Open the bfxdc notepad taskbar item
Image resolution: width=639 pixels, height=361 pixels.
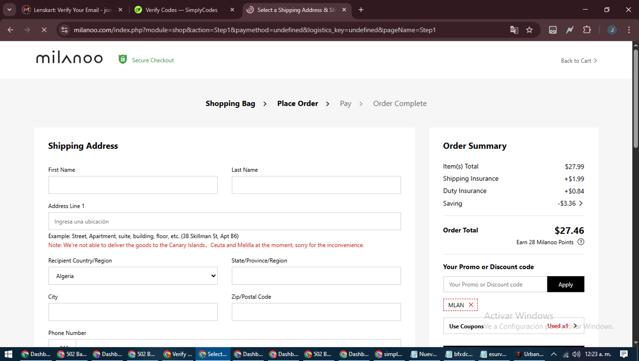pos(459,354)
